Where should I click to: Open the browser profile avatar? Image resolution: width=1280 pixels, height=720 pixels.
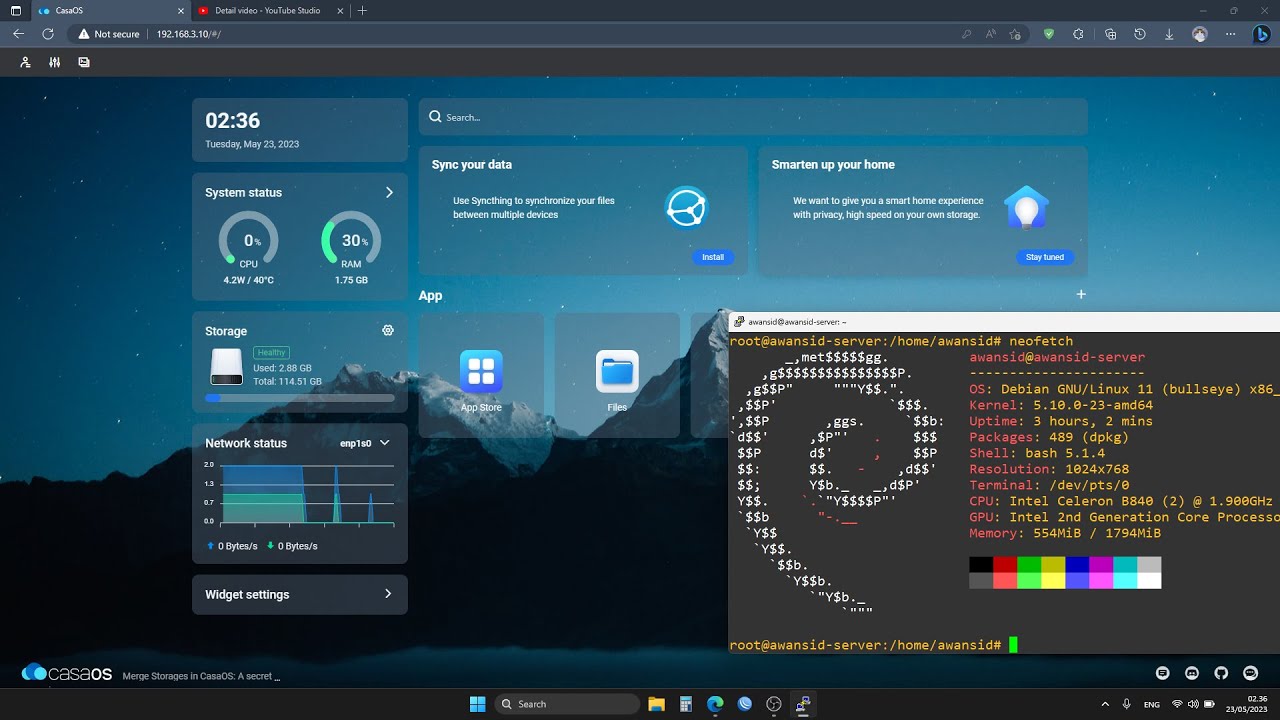(x=1200, y=34)
